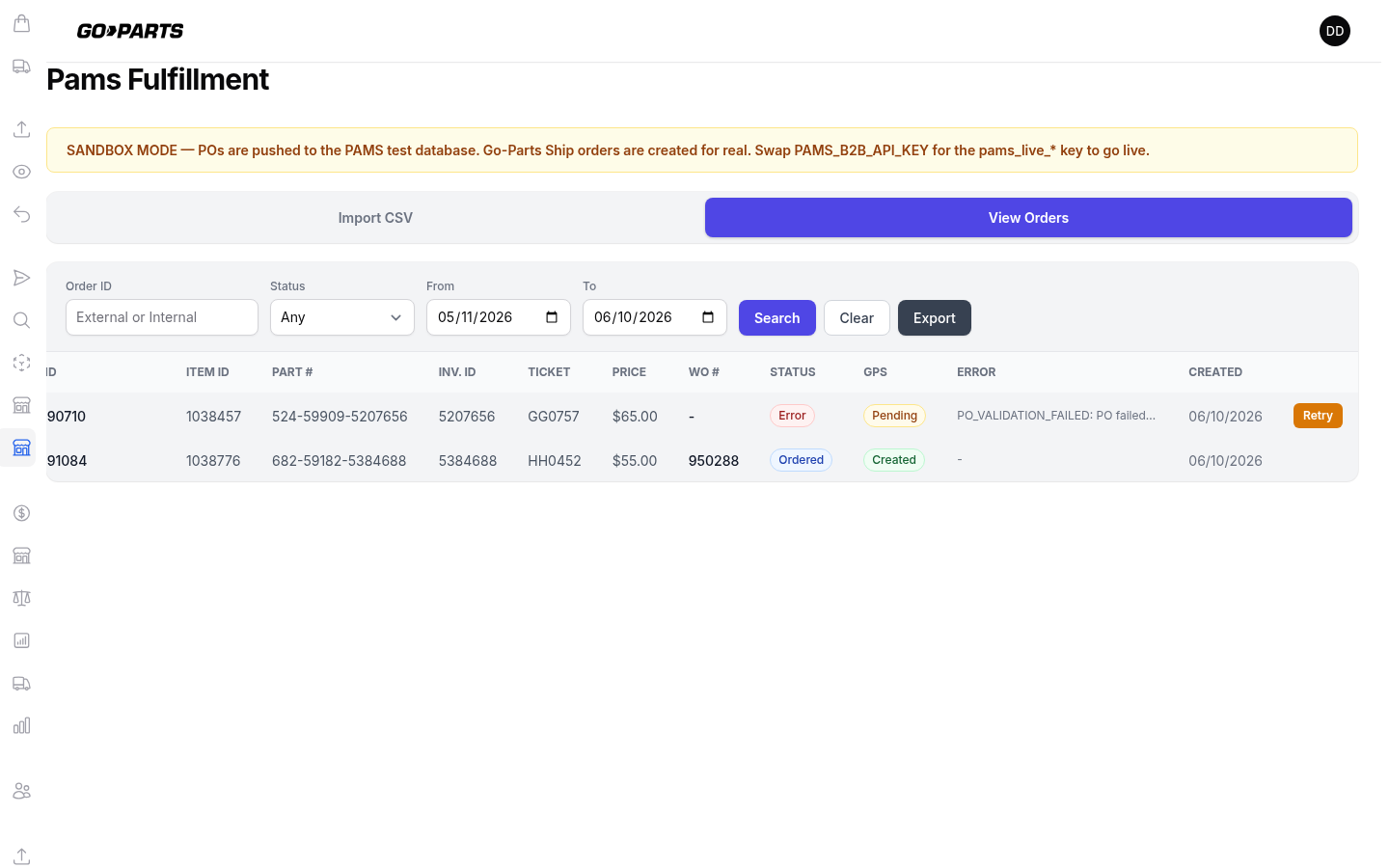Click ticket HH0452
Viewport: 1389px width, 868px height.
click(555, 461)
